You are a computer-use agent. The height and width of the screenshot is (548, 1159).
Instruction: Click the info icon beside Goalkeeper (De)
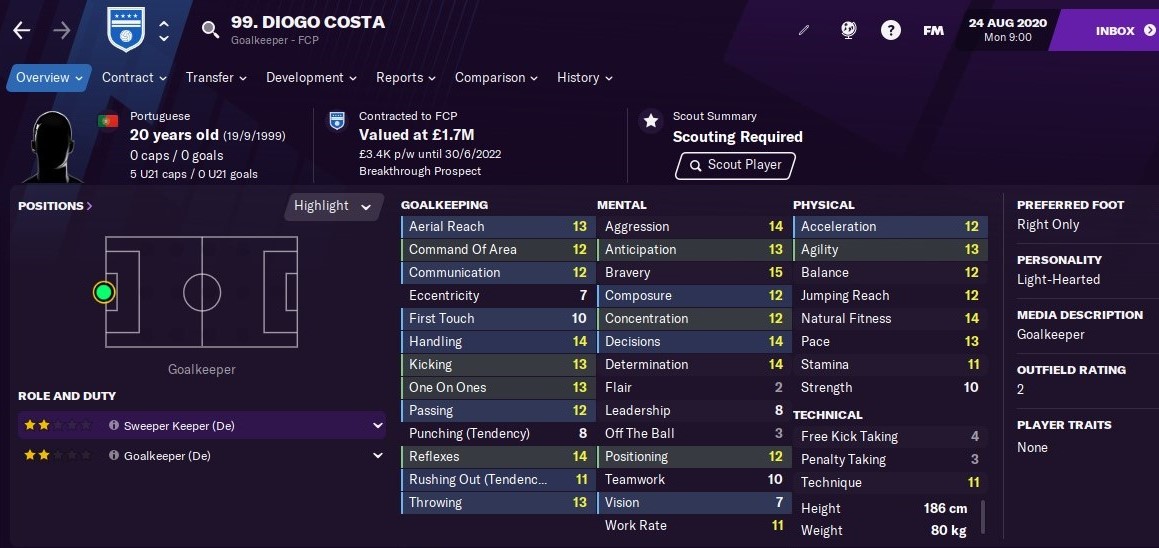[114, 456]
